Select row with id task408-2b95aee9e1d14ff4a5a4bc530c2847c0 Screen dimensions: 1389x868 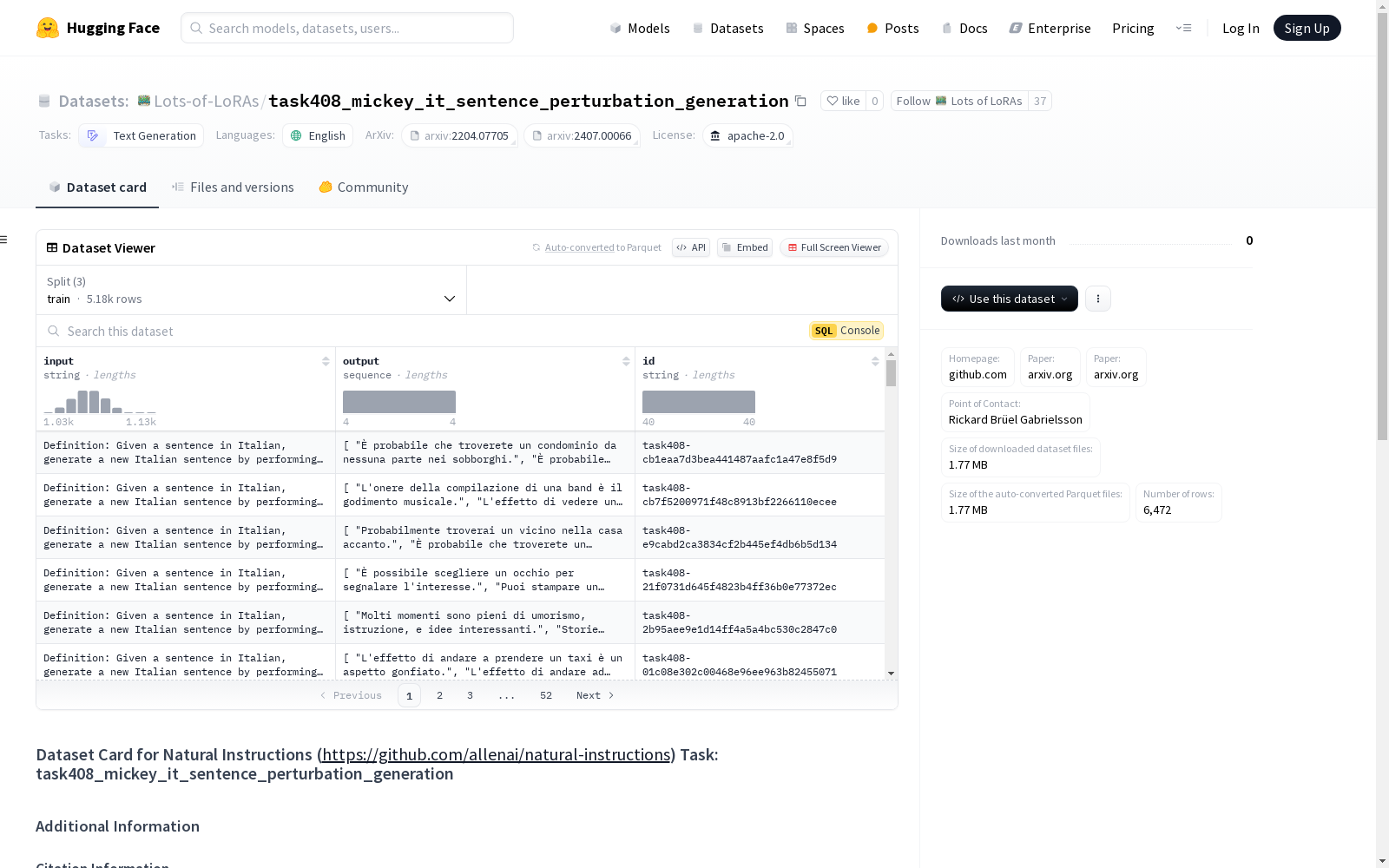[460, 622]
